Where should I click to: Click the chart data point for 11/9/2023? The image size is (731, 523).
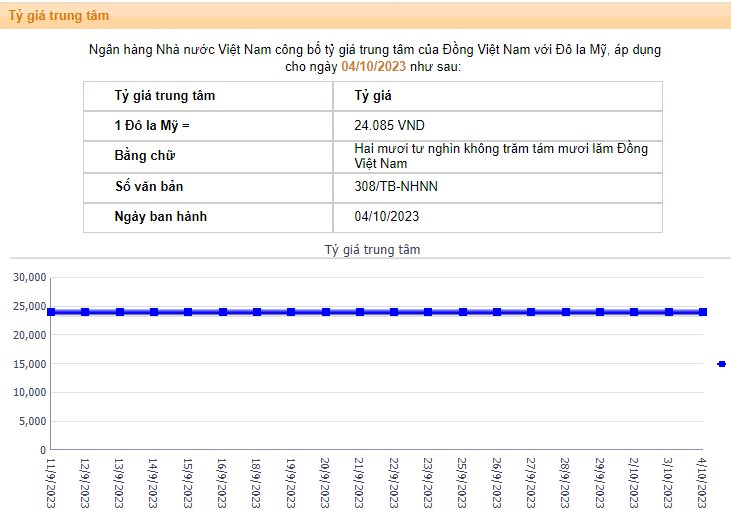(x=51, y=312)
